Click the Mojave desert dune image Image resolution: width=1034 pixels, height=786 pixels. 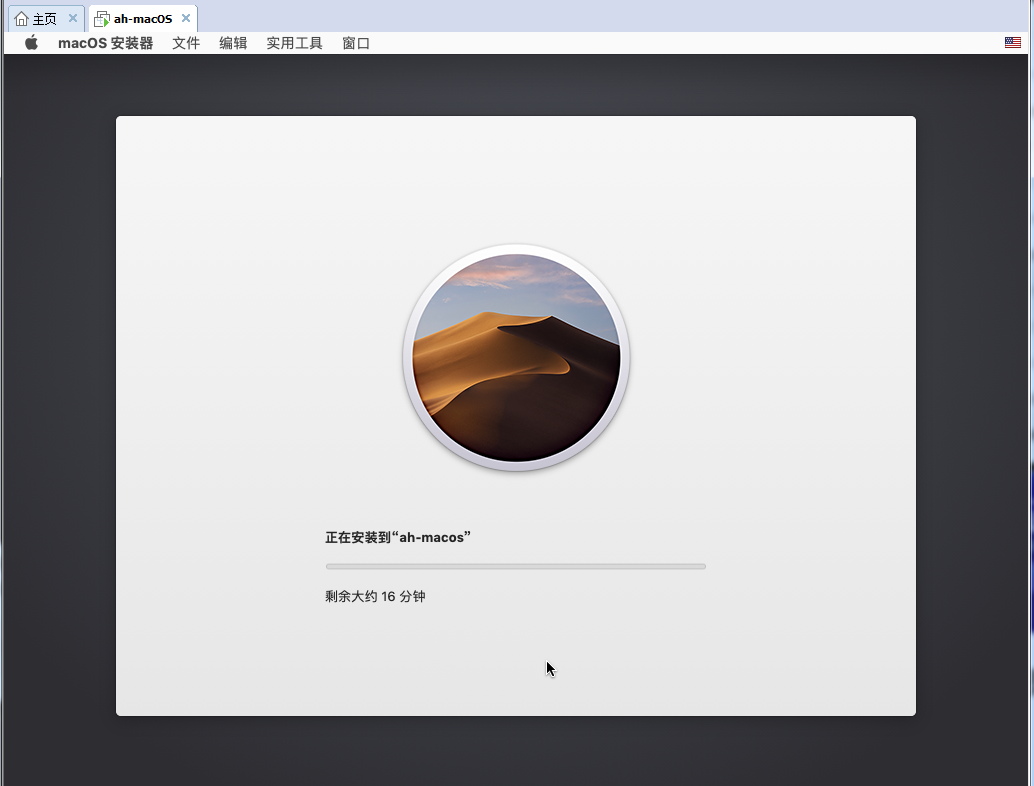516,358
